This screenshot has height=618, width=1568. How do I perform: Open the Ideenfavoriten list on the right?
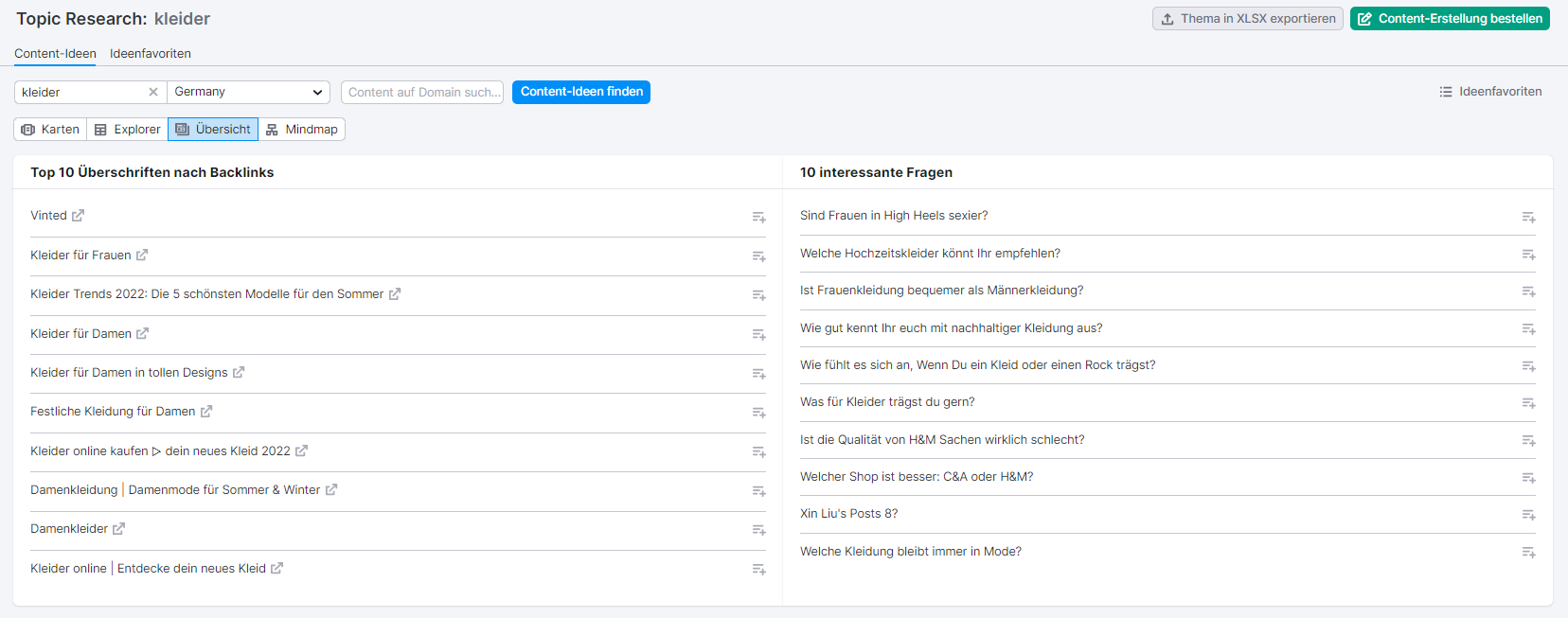(1490, 92)
